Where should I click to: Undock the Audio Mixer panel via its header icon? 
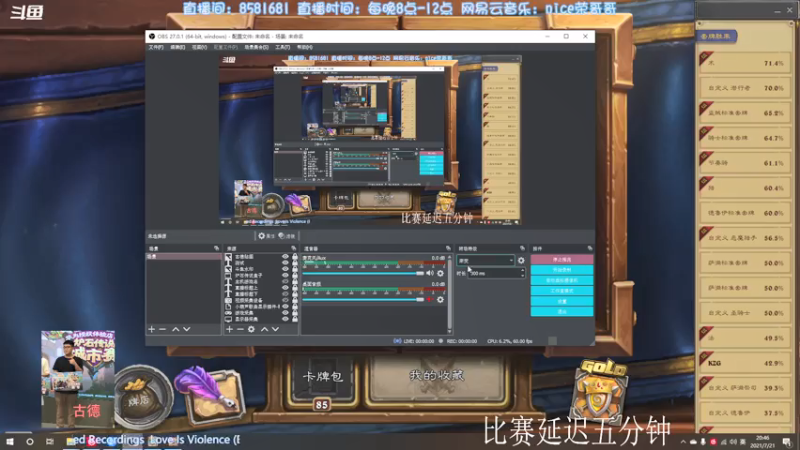pyautogui.click(x=448, y=248)
